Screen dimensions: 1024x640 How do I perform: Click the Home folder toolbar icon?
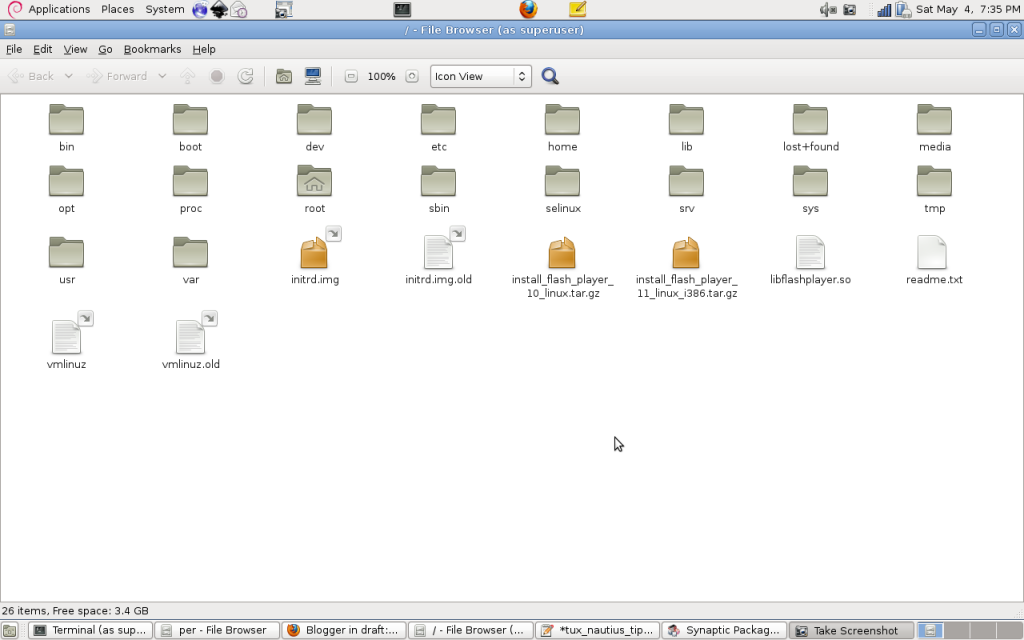tap(283, 76)
